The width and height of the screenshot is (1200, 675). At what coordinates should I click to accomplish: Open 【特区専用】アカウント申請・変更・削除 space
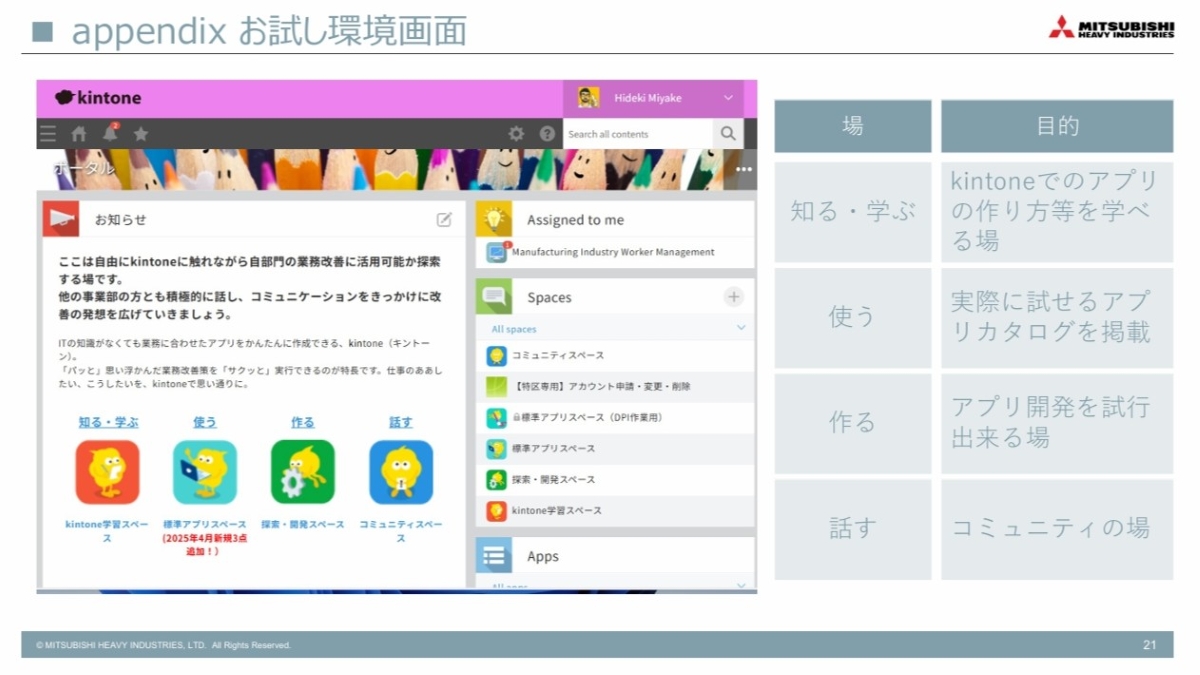point(601,386)
